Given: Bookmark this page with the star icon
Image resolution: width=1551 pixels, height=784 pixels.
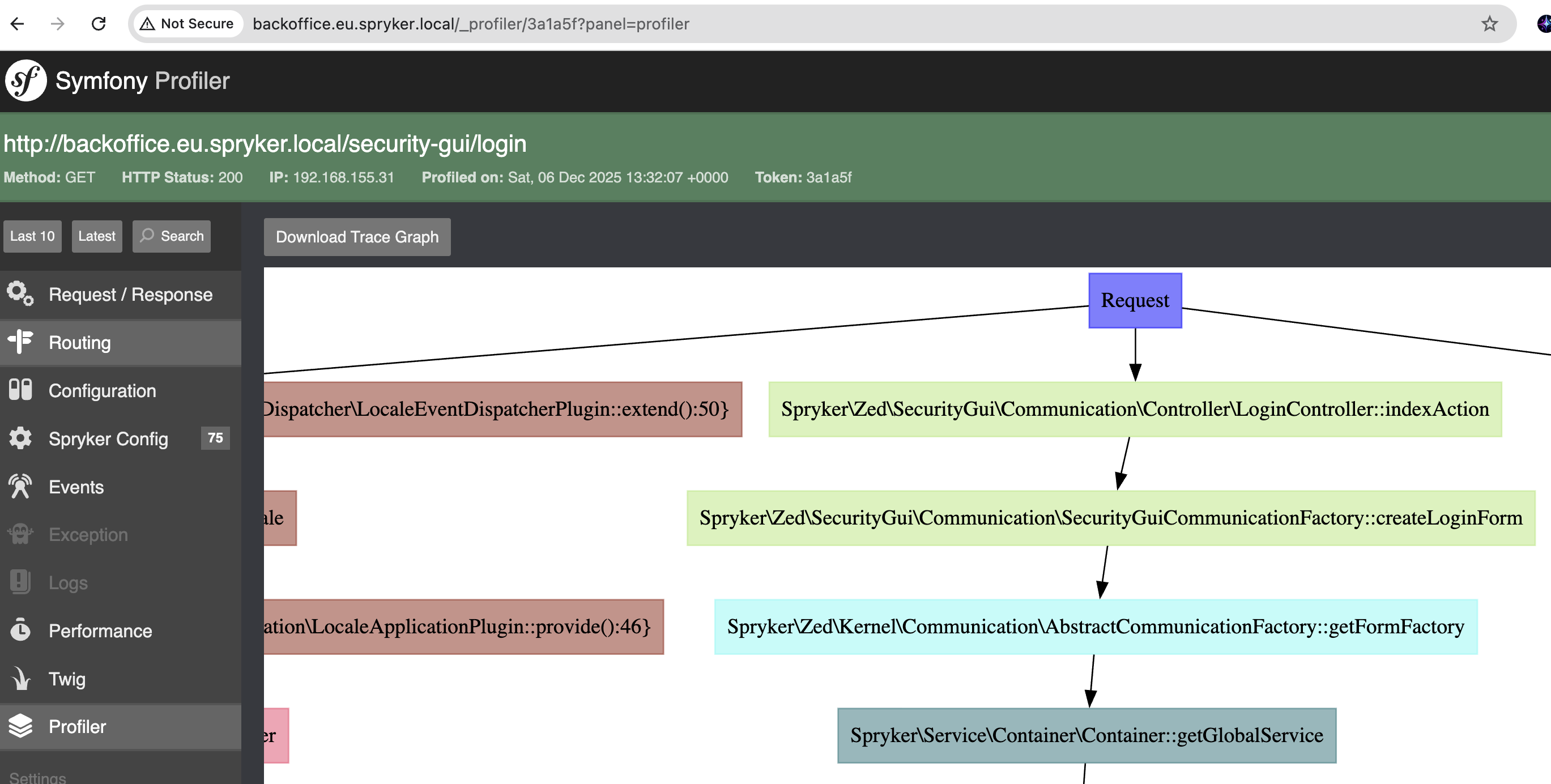Looking at the screenshot, I should click(1489, 24).
